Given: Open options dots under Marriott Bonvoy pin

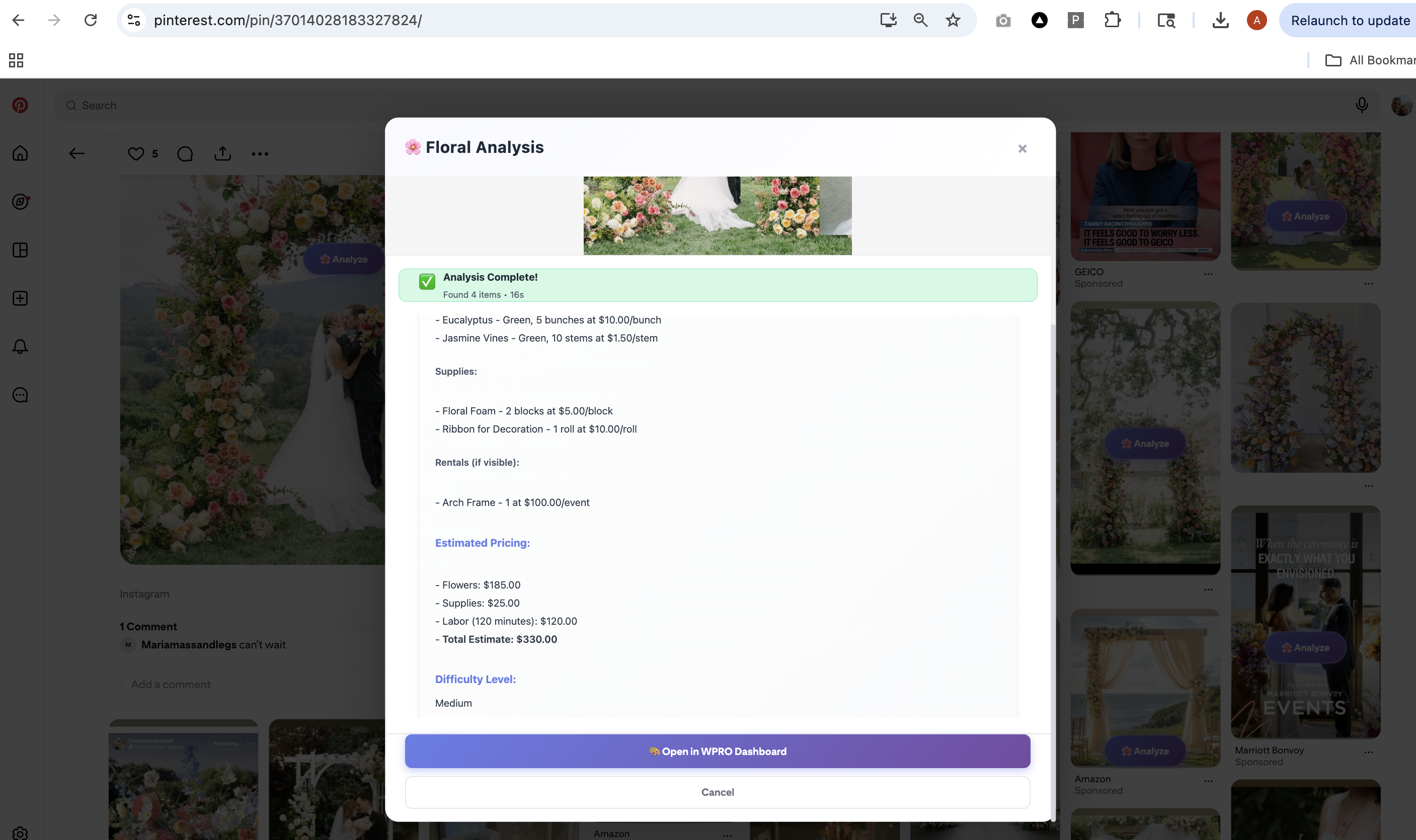Looking at the screenshot, I should pyautogui.click(x=1368, y=752).
